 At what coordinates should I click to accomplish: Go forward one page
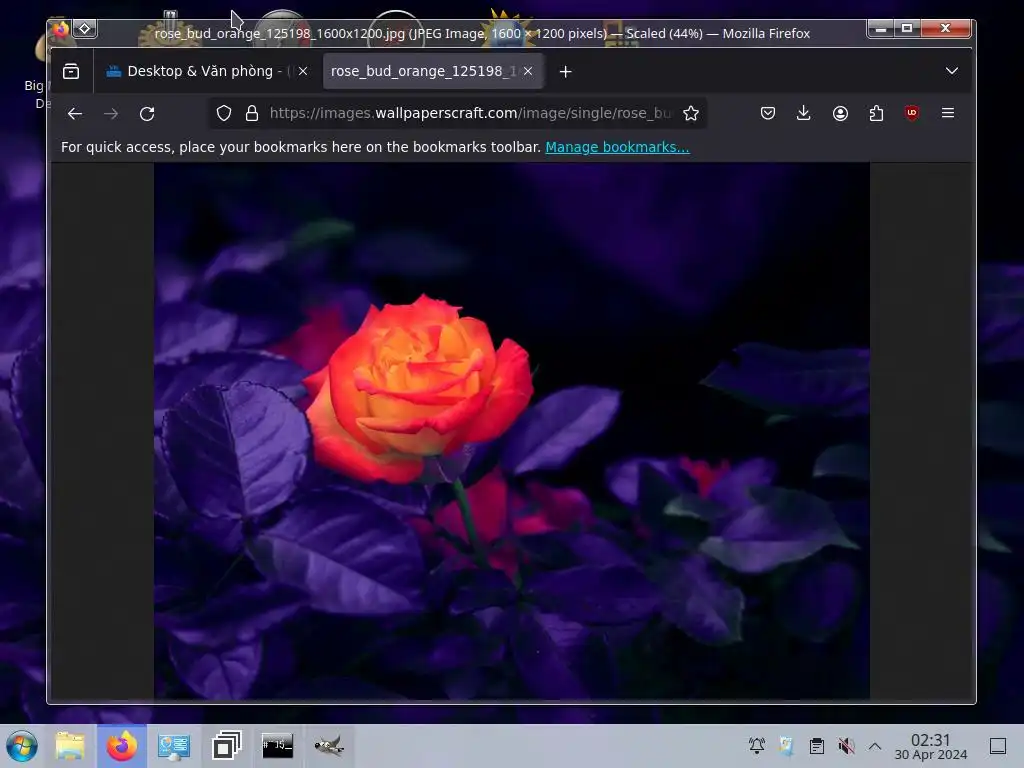111,114
